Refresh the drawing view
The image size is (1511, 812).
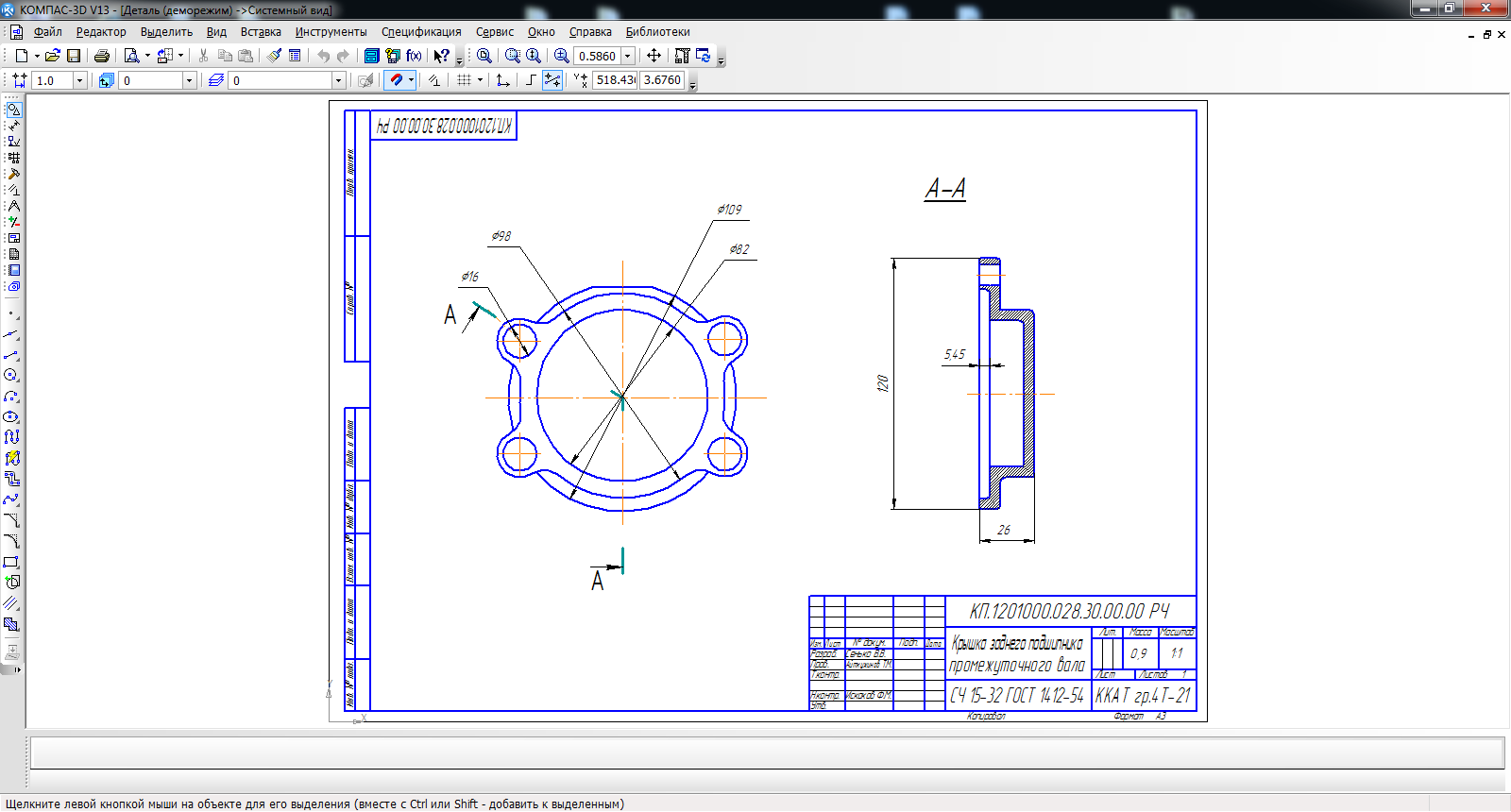(x=704, y=56)
